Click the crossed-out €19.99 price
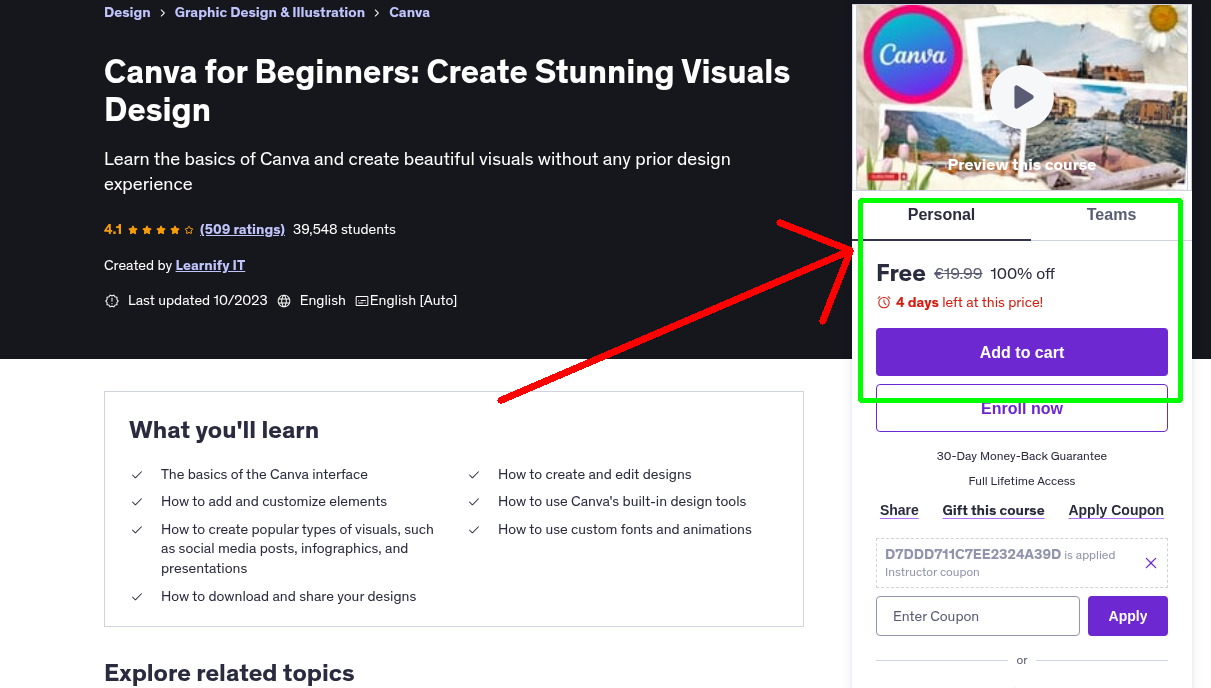The height and width of the screenshot is (688, 1211). (958, 273)
